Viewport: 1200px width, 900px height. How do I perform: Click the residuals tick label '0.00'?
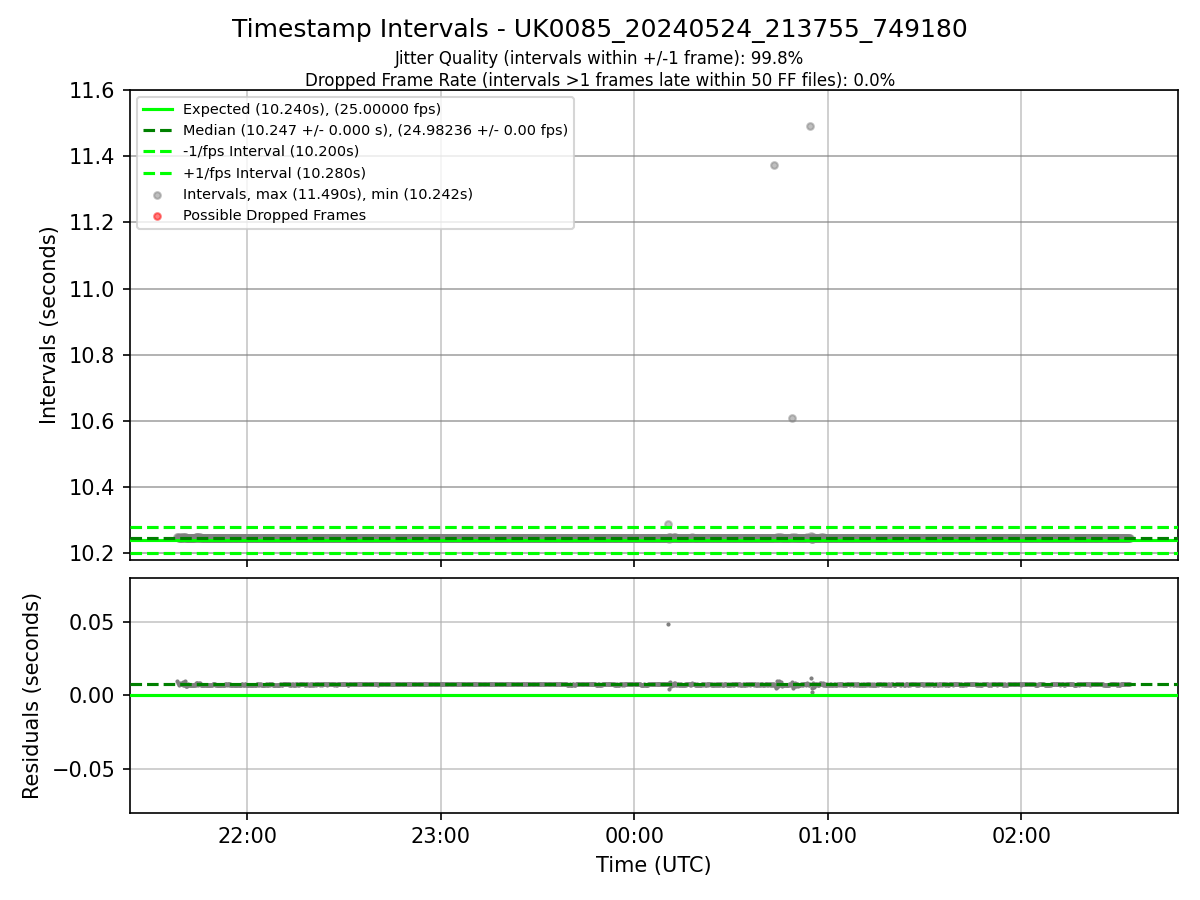tap(94, 695)
